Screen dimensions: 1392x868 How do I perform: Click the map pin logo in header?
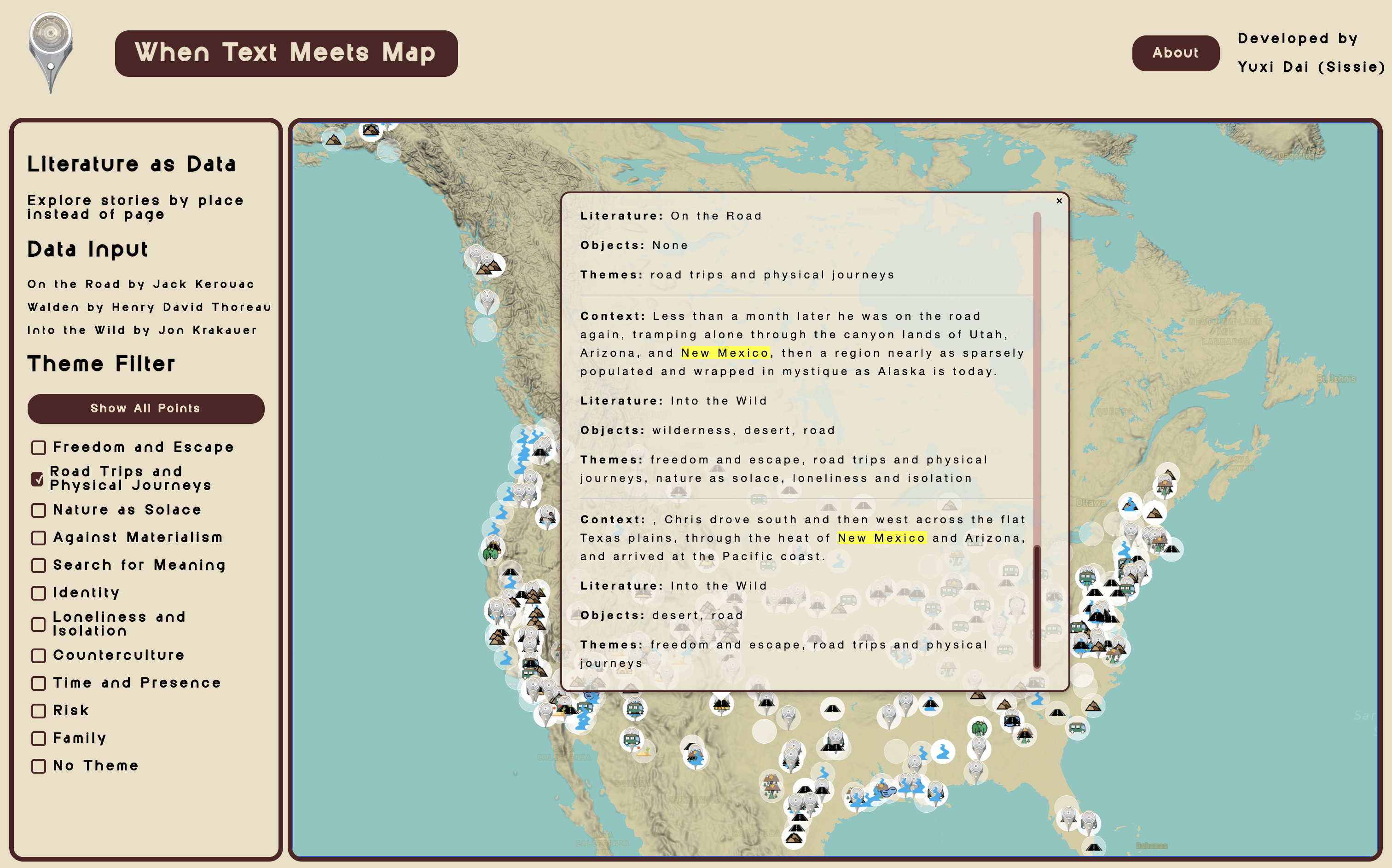(x=51, y=52)
